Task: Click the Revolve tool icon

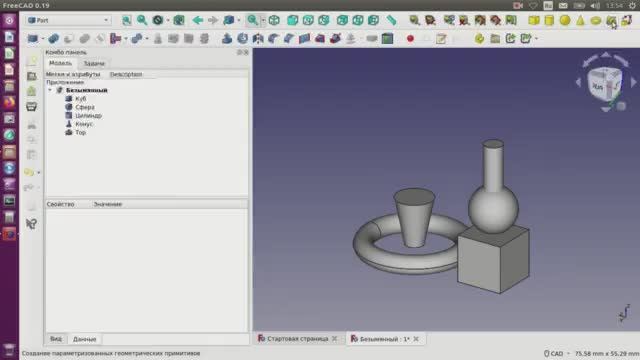Action: point(242,39)
